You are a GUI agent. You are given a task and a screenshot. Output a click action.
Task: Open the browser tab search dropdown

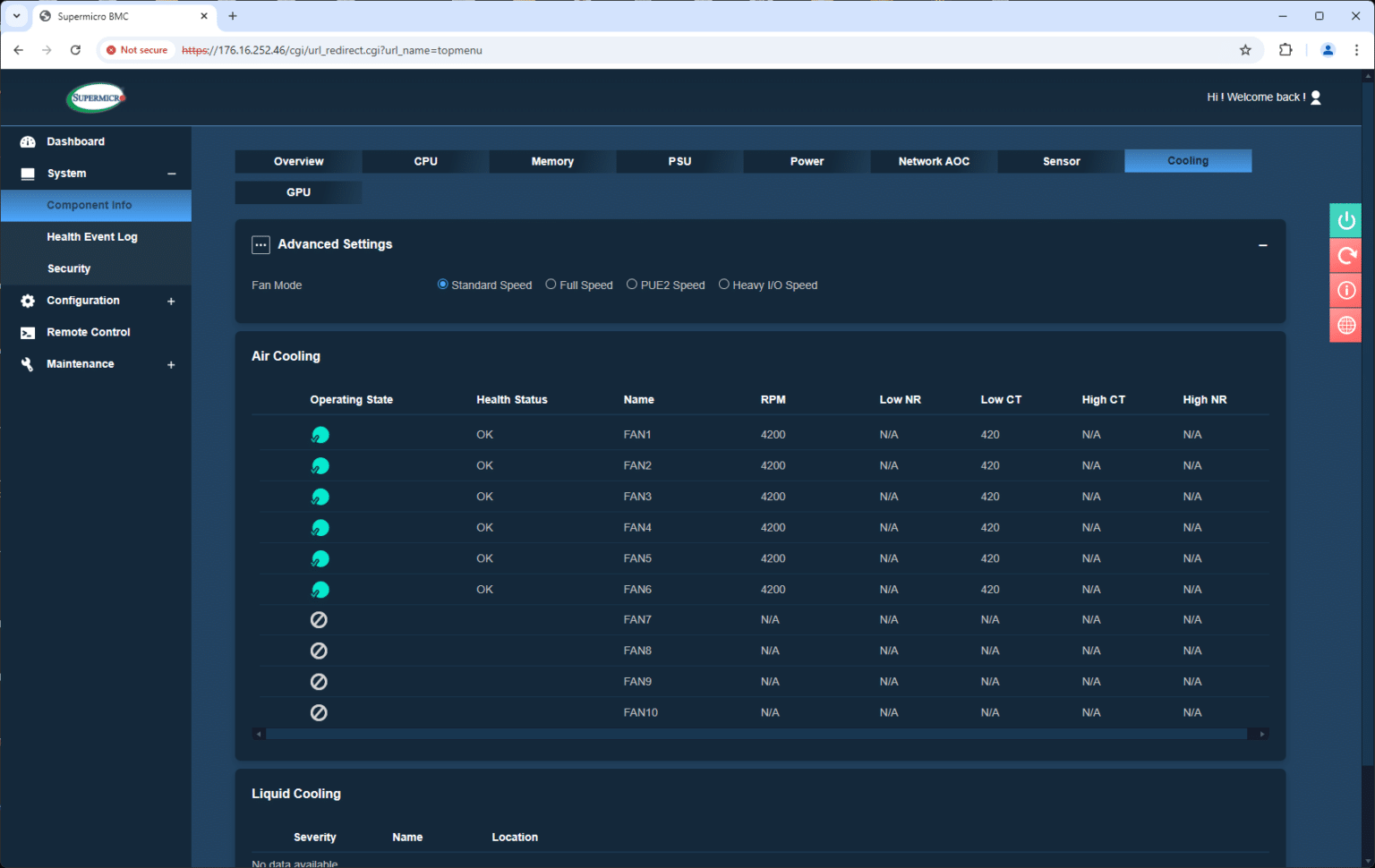point(16,16)
